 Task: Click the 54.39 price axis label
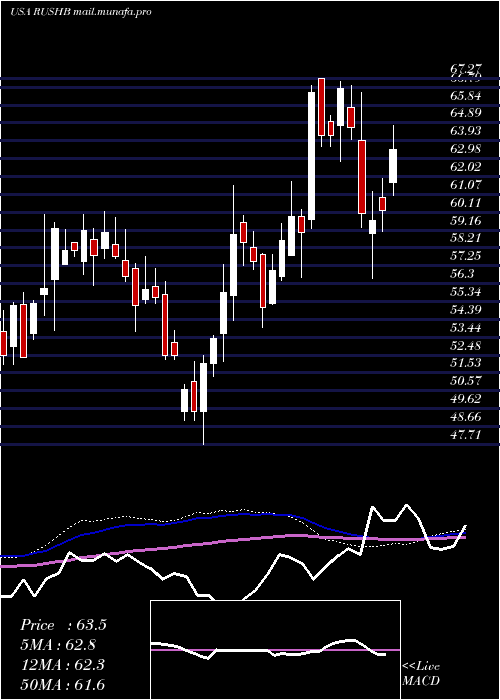coord(466,309)
